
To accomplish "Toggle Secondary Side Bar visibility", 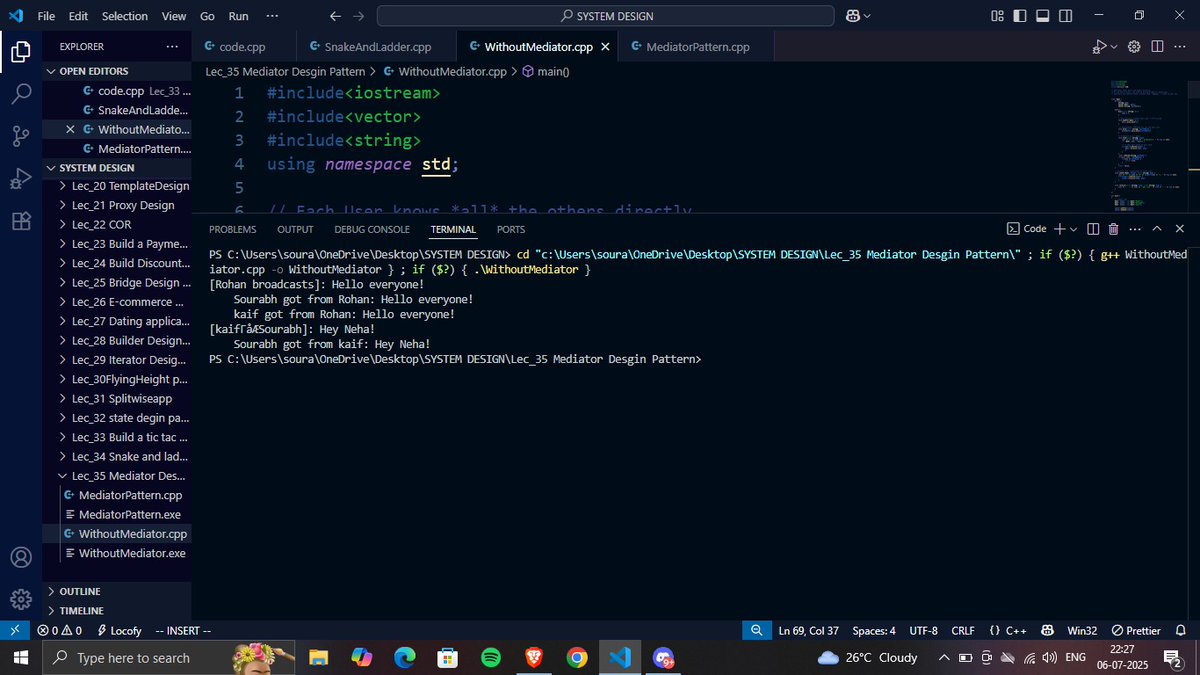I will click(x=1066, y=16).
